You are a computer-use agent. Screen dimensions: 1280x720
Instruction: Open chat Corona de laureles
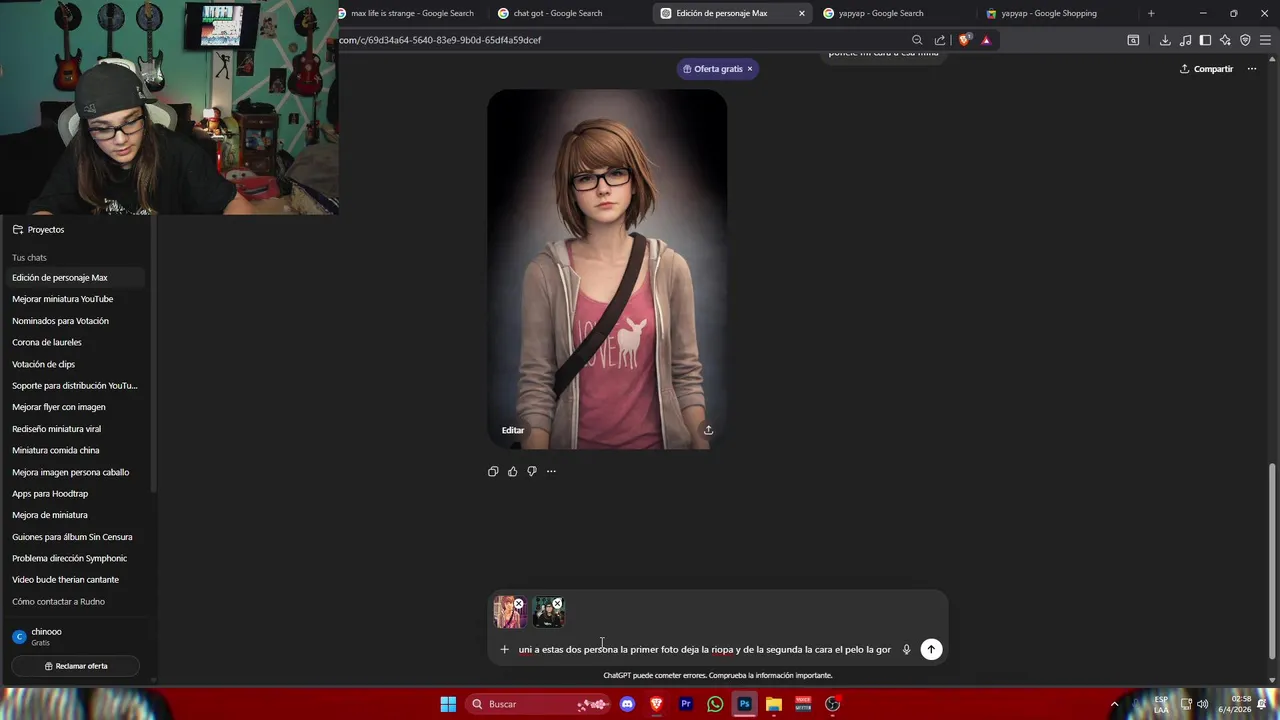pyautogui.click(x=47, y=342)
